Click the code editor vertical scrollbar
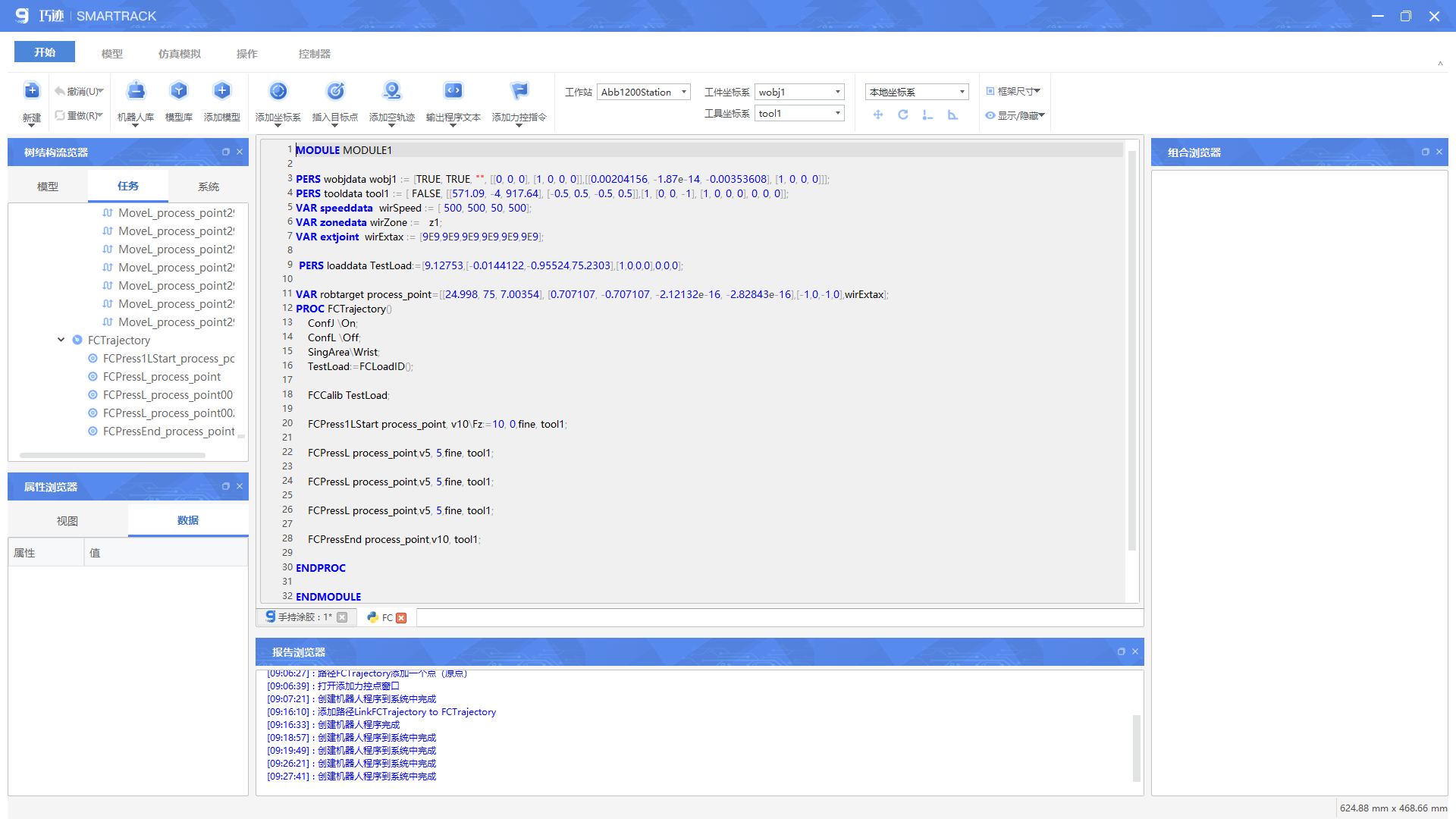Screen dimensions: 1456x819 1132,350
